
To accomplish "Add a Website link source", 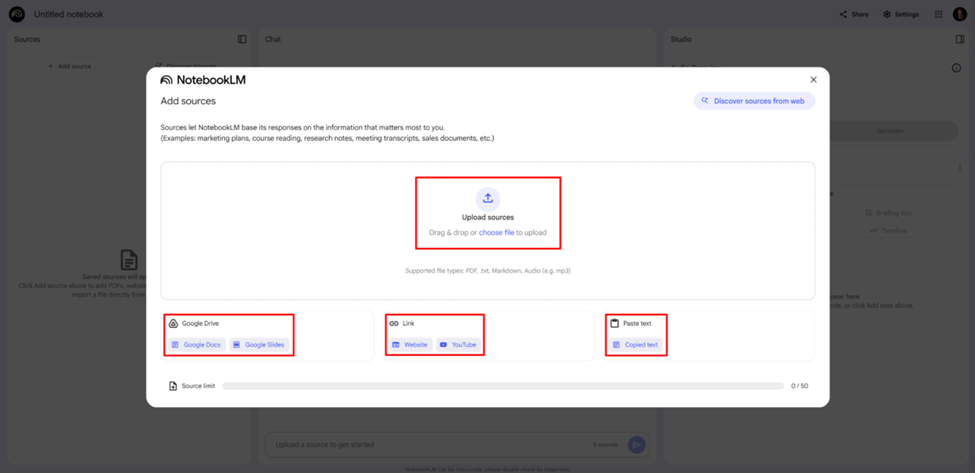I will tap(410, 345).
